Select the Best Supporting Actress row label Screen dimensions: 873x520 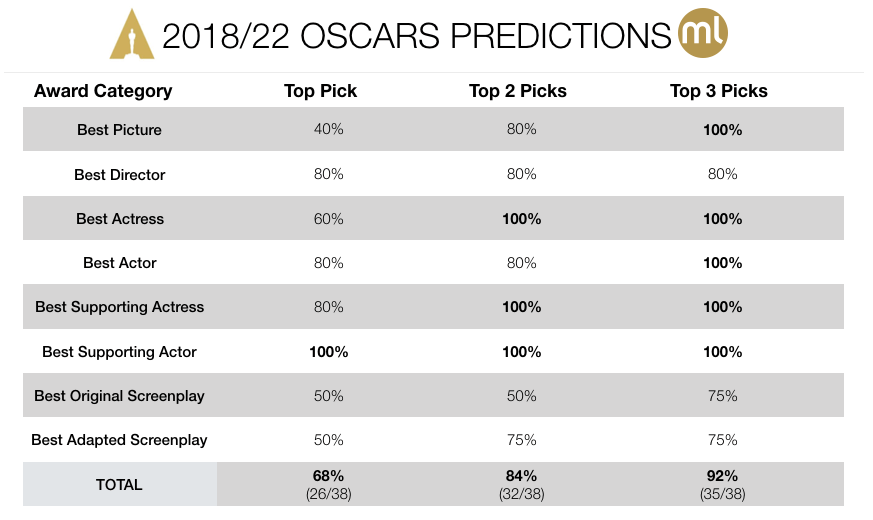point(119,307)
